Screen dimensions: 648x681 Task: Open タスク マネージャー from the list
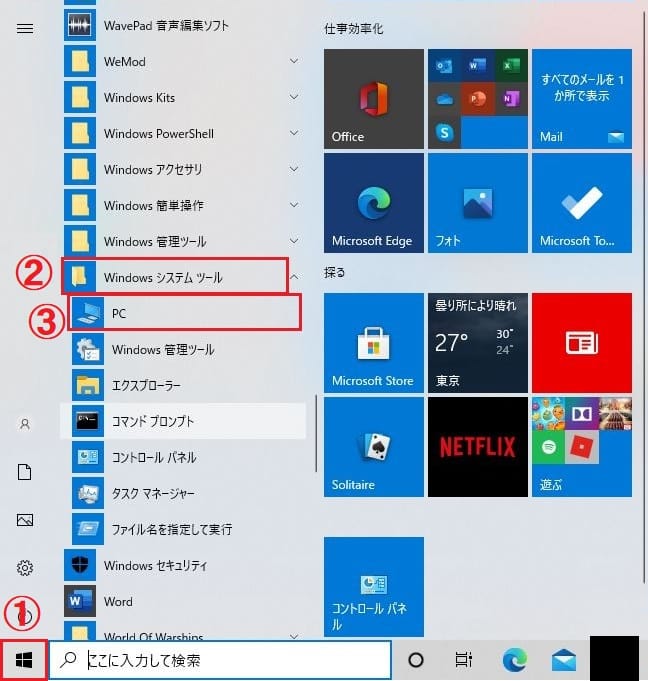(153, 494)
